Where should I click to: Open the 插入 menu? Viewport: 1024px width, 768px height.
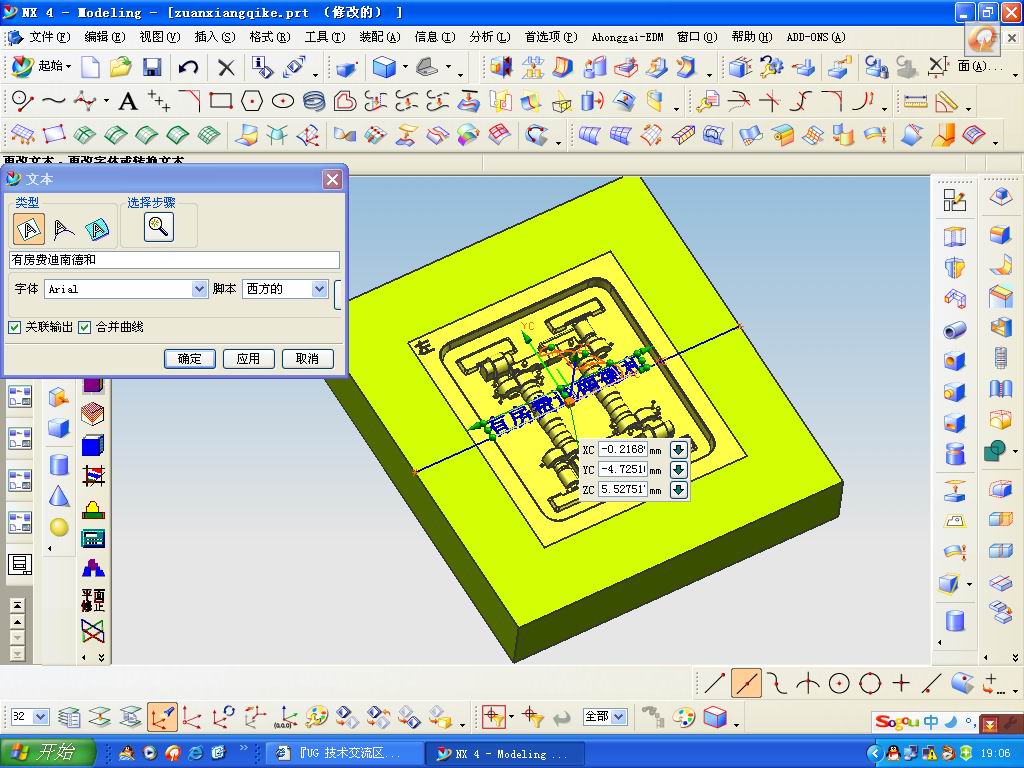tap(215, 37)
